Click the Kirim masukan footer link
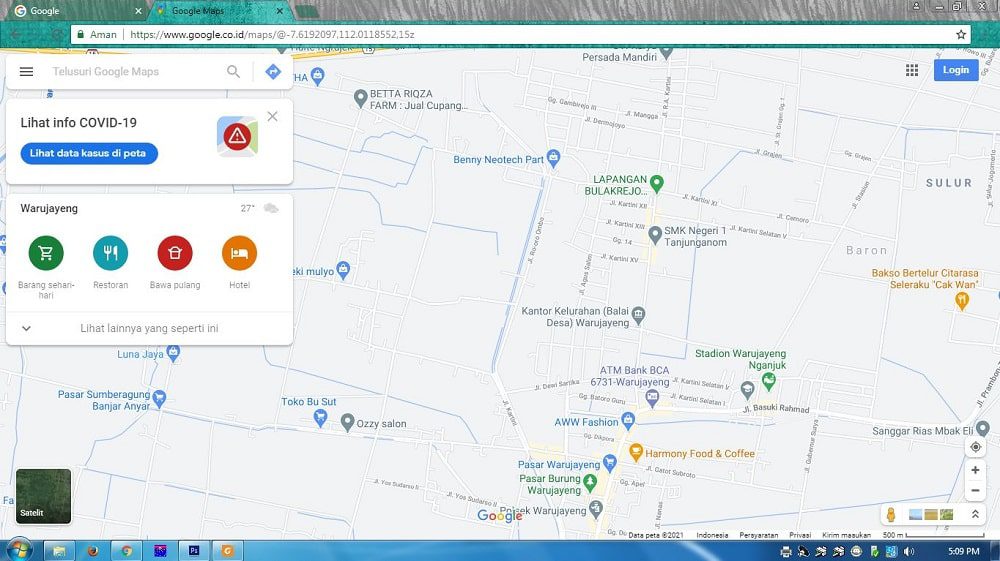Image resolution: width=1000 pixels, height=561 pixels. pyautogui.click(x=846, y=535)
